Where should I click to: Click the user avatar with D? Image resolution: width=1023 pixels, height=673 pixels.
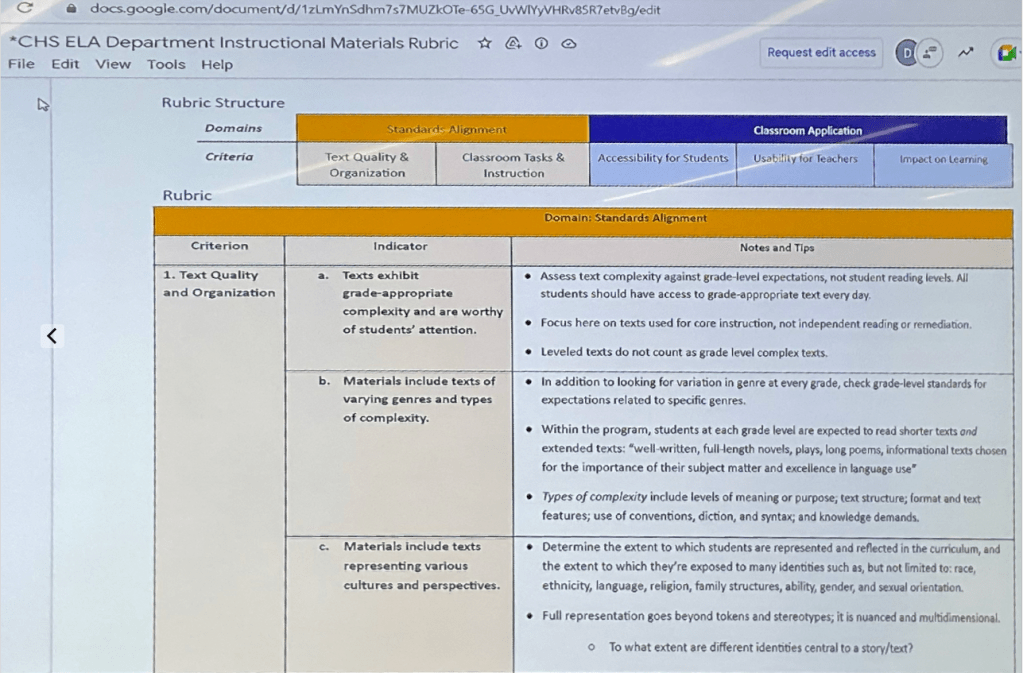906,53
